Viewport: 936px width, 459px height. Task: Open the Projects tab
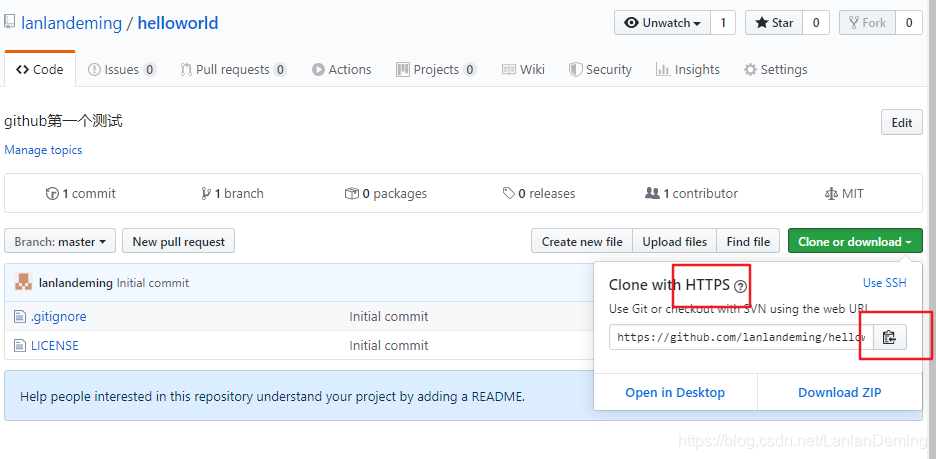click(436, 69)
